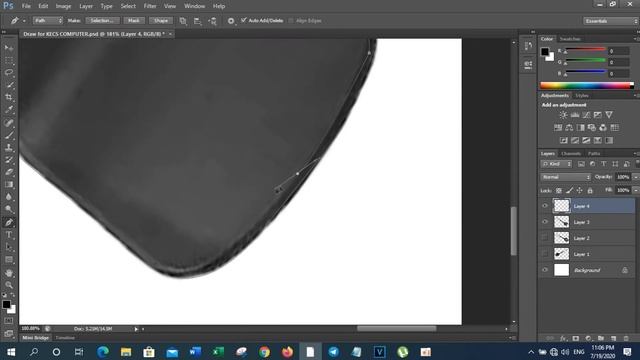Viewport: 640px width, 360px height.
Task: Switch to the Paths tab
Action: (x=594, y=153)
